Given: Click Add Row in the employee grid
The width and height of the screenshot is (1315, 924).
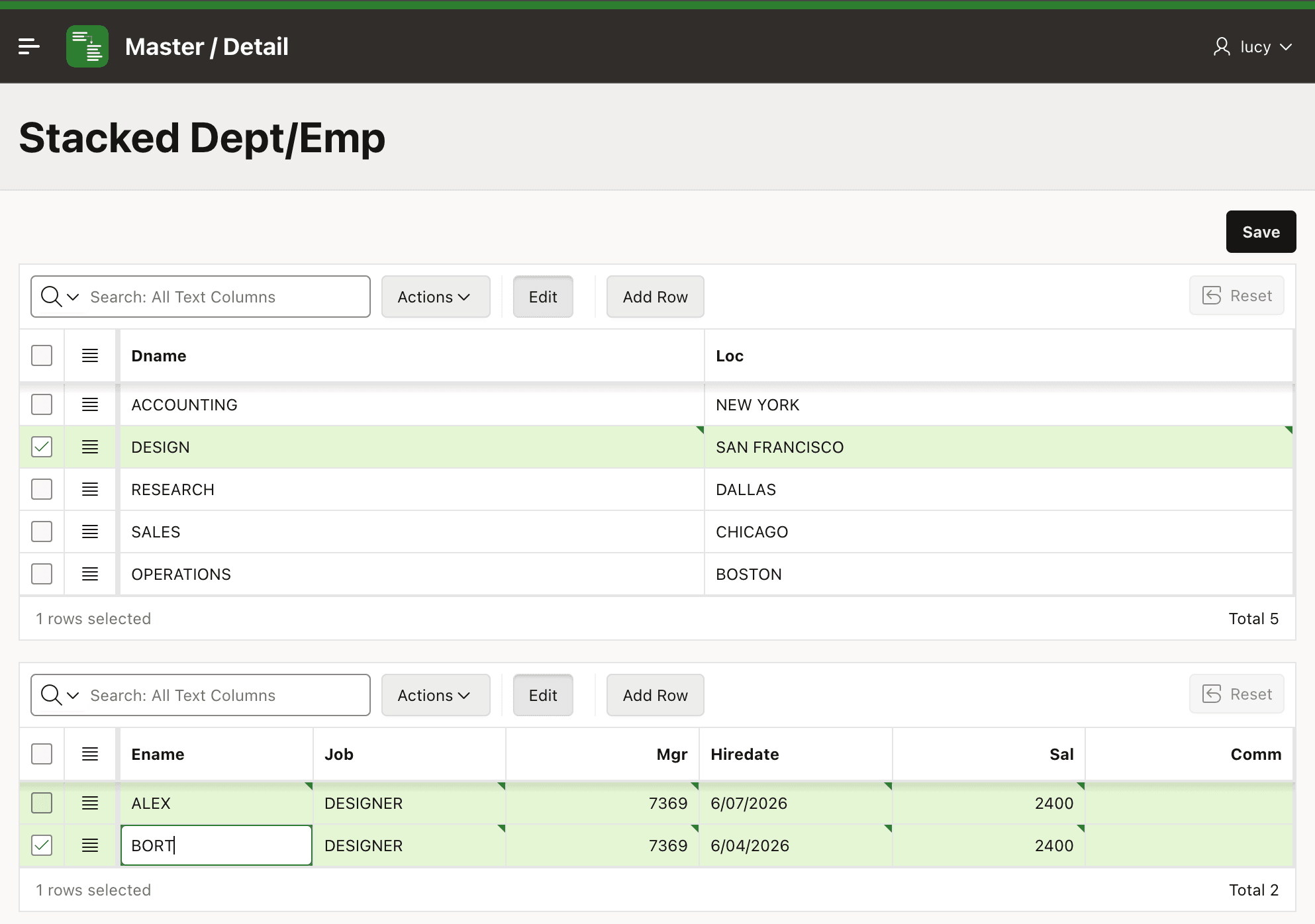Looking at the screenshot, I should (655, 695).
